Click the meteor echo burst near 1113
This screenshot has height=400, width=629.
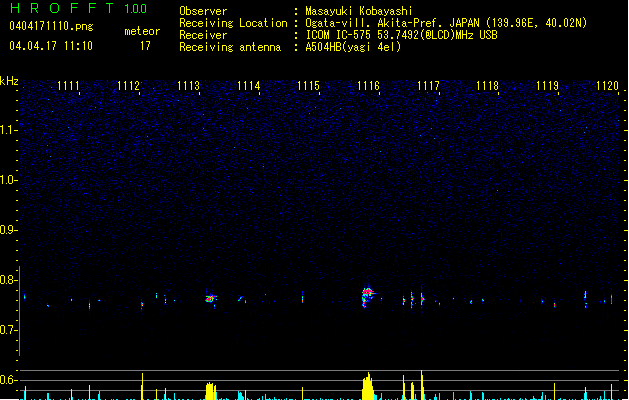click(x=211, y=298)
